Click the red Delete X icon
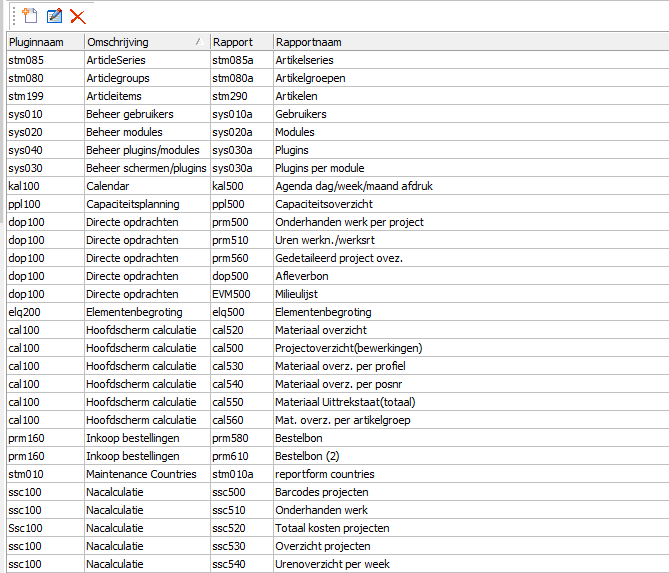 (x=78, y=17)
